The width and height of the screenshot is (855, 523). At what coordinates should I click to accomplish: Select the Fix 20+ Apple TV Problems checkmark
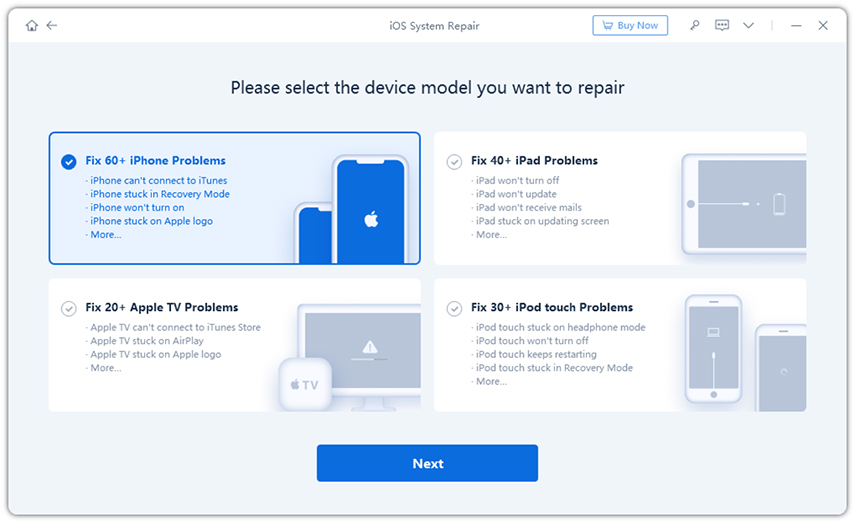(x=69, y=308)
